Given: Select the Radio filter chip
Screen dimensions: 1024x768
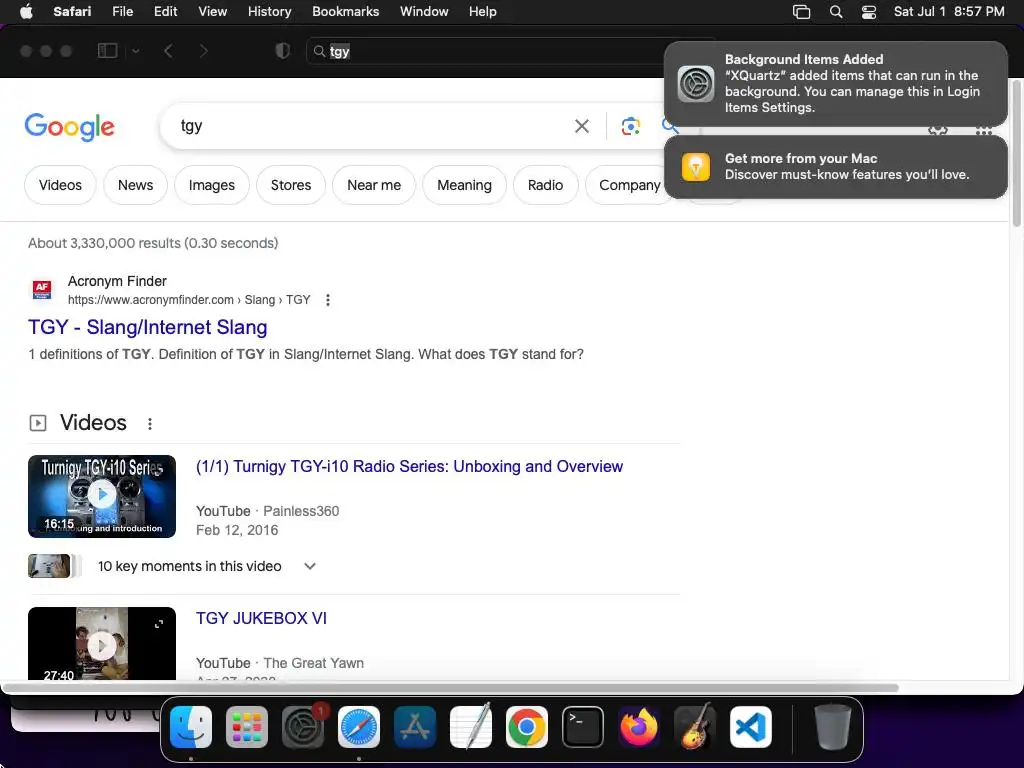Looking at the screenshot, I should [545, 185].
